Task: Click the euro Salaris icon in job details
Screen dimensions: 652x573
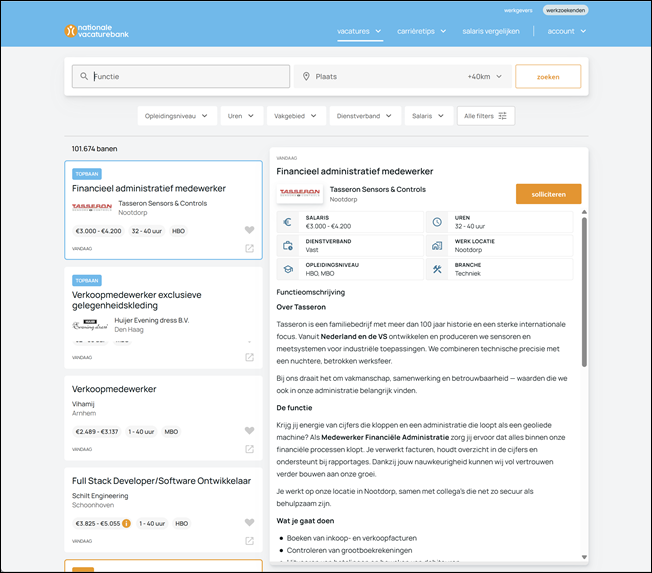Action: [x=288, y=222]
